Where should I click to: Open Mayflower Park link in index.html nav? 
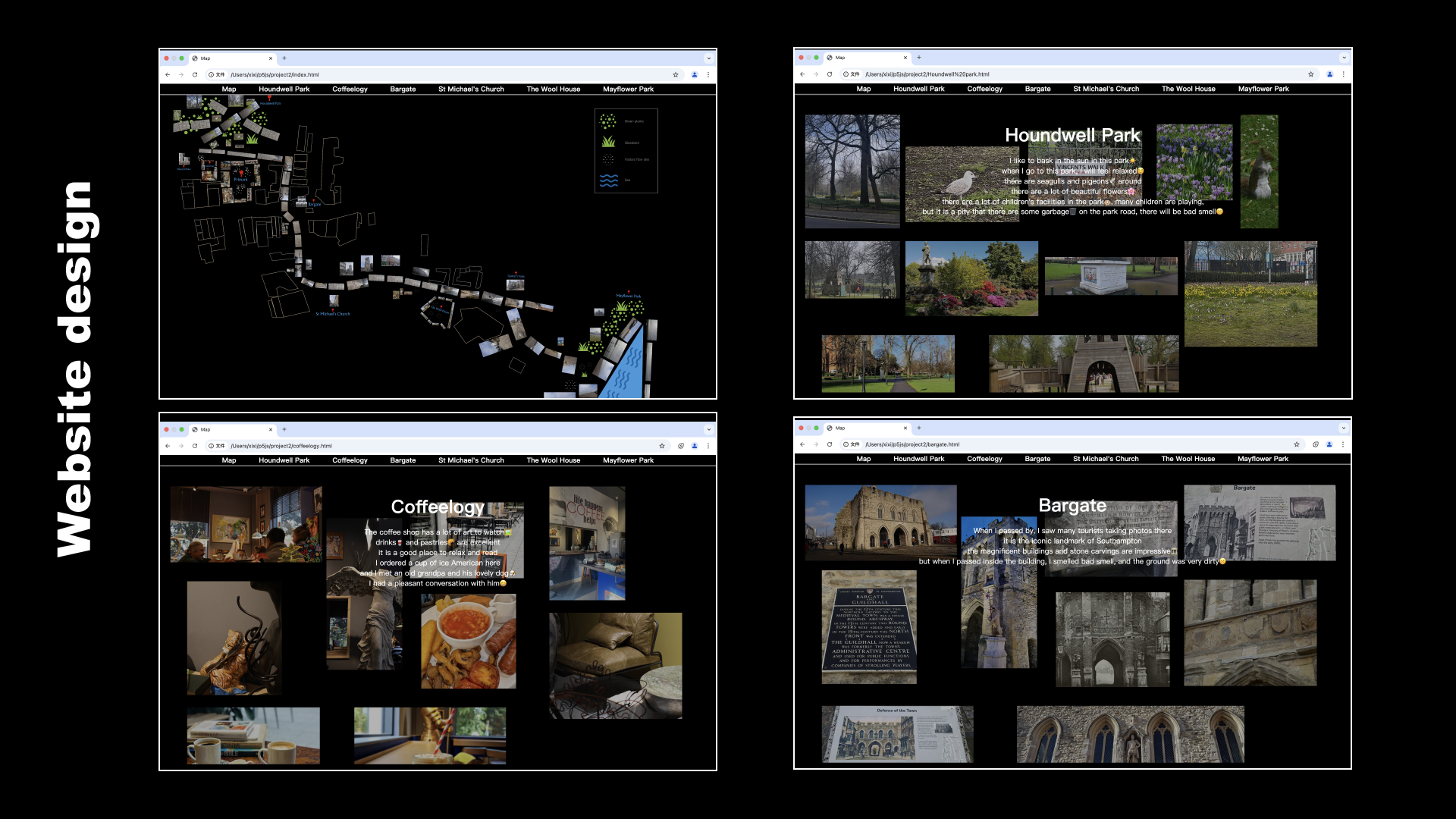[x=628, y=89]
